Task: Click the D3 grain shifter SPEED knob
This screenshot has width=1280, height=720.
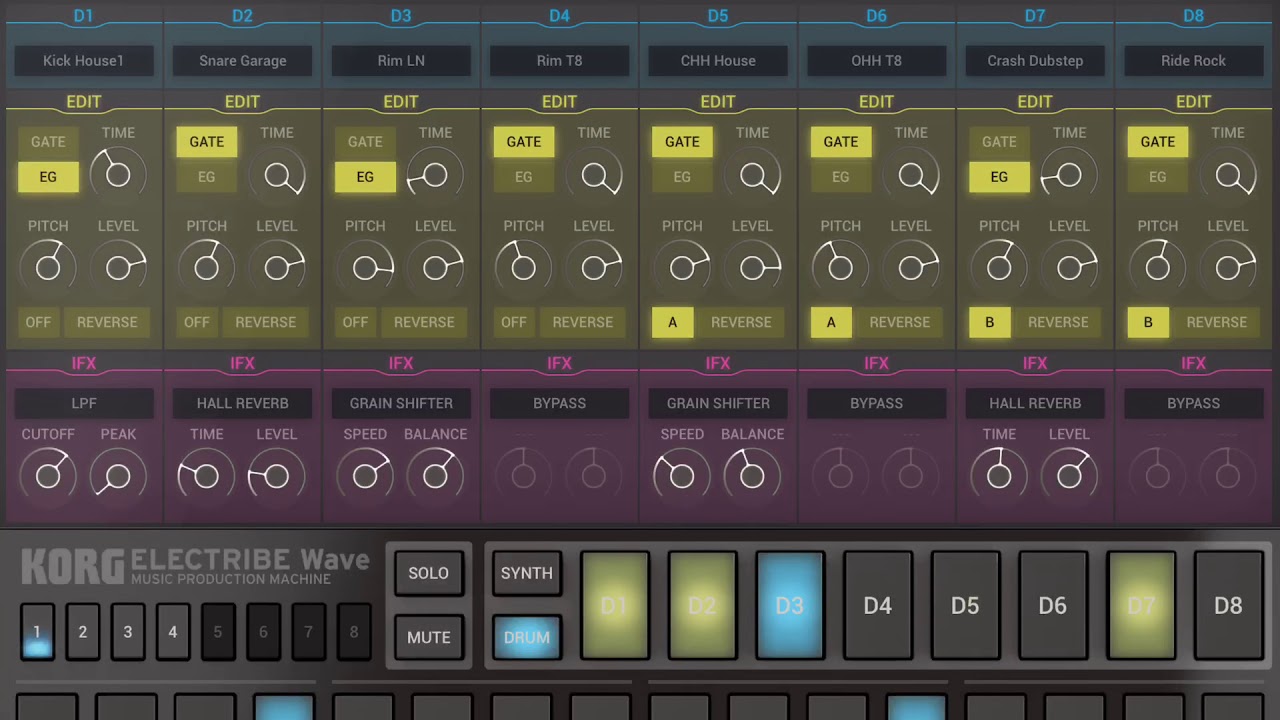Action: click(x=365, y=476)
